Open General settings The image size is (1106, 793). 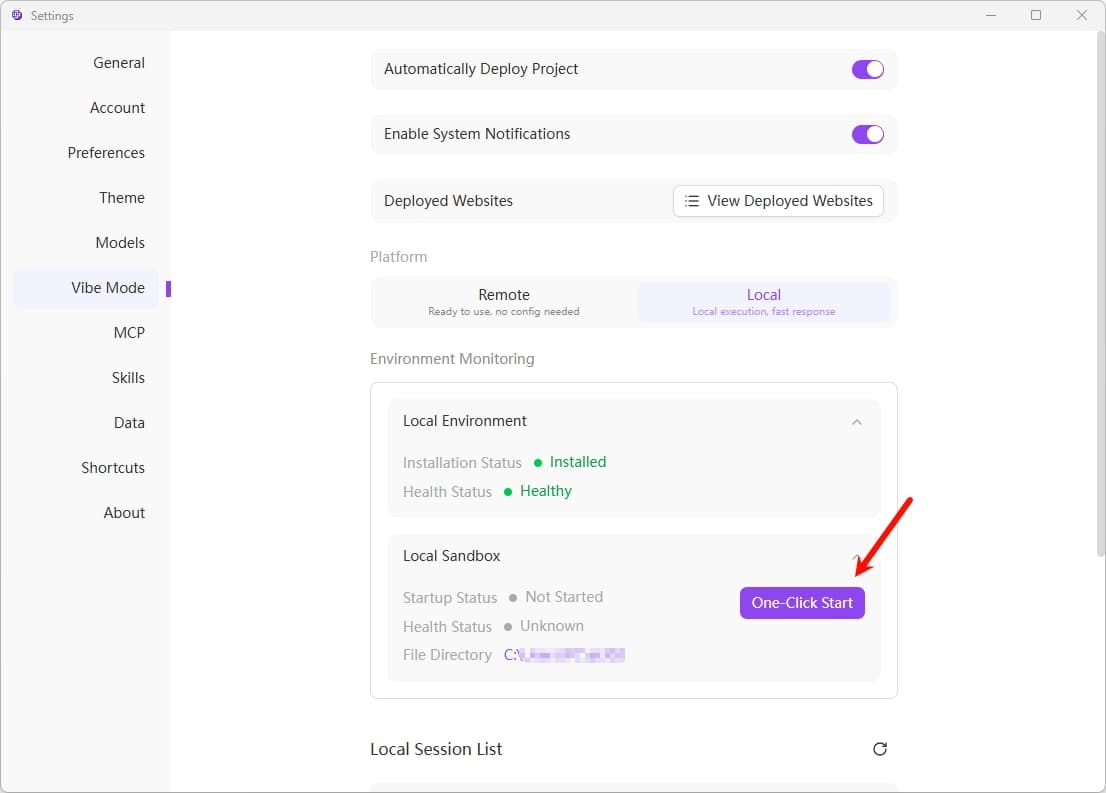[118, 62]
